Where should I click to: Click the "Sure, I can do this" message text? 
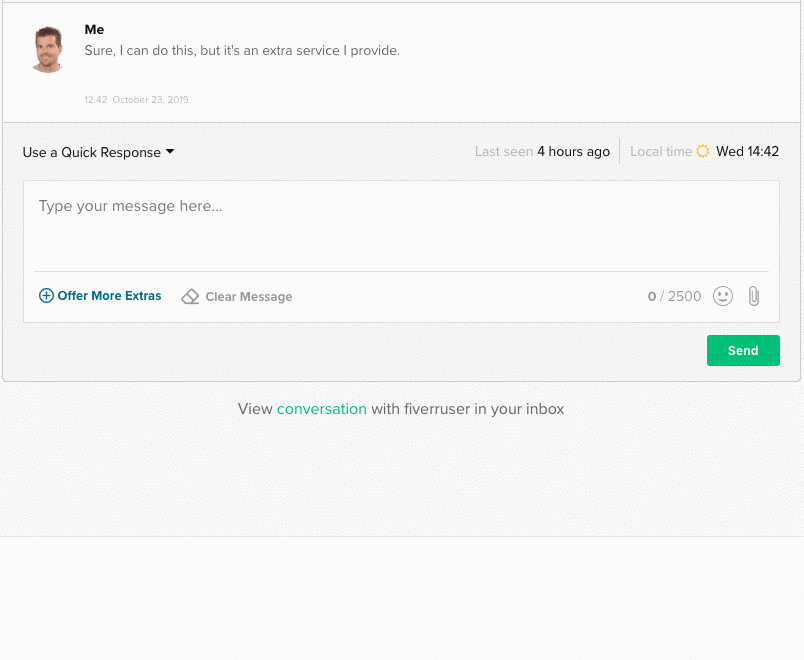pos(242,51)
